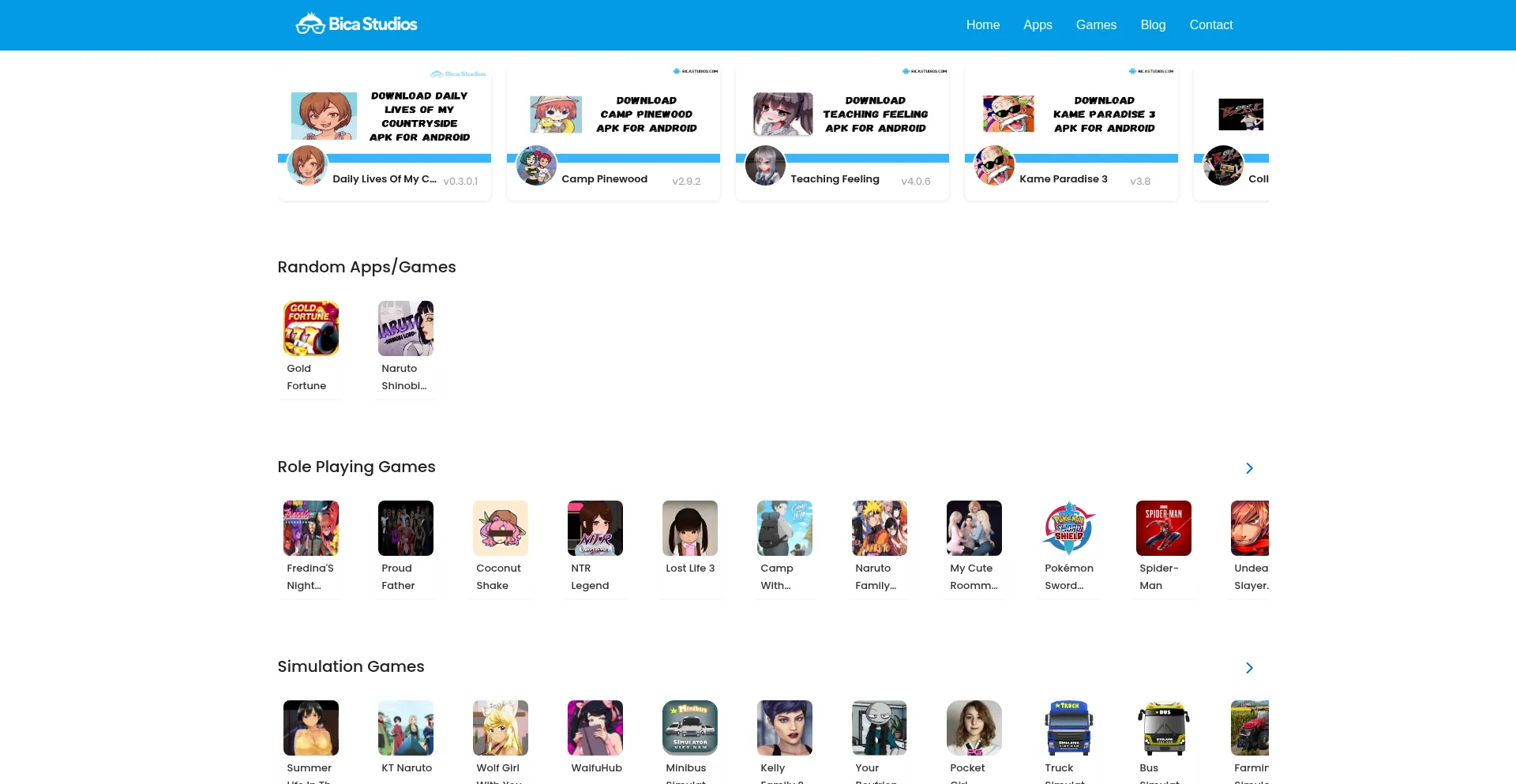Open the Bus Simulator game icon
1516x784 pixels.
click(x=1164, y=728)
